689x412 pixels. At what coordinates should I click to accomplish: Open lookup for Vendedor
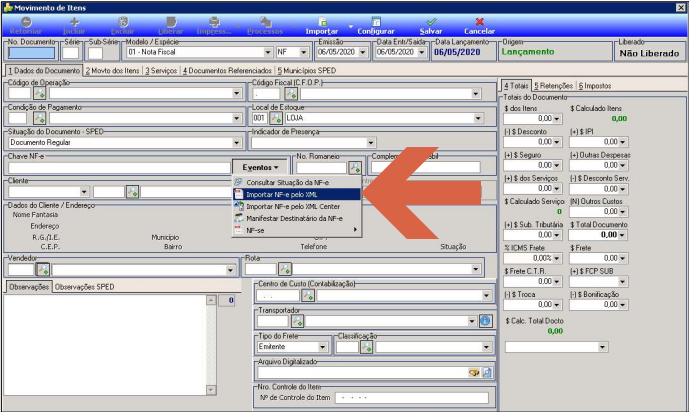(x=43, y=269)
